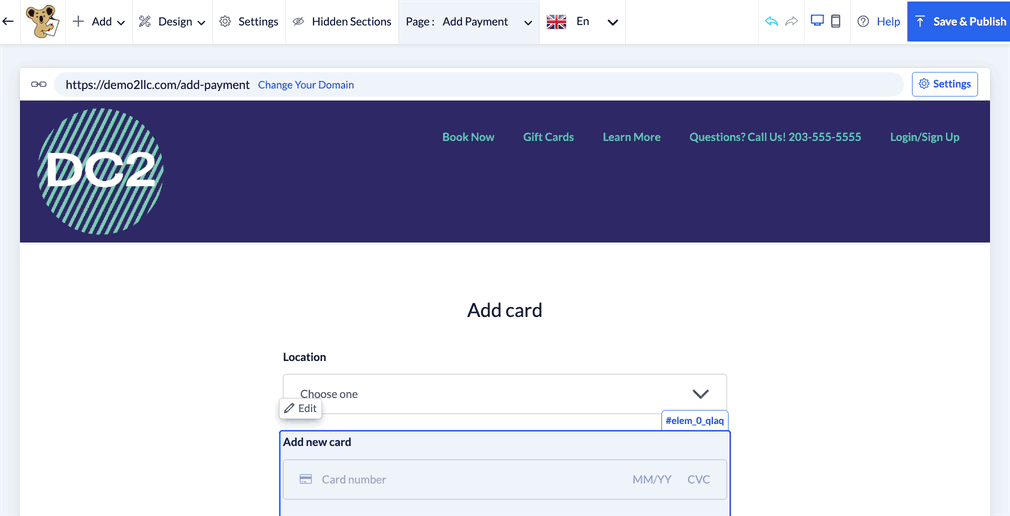Click the #elem_0_qlaq tag
The height and width of the screenshot is (516, 1010).
pos(695,420)
